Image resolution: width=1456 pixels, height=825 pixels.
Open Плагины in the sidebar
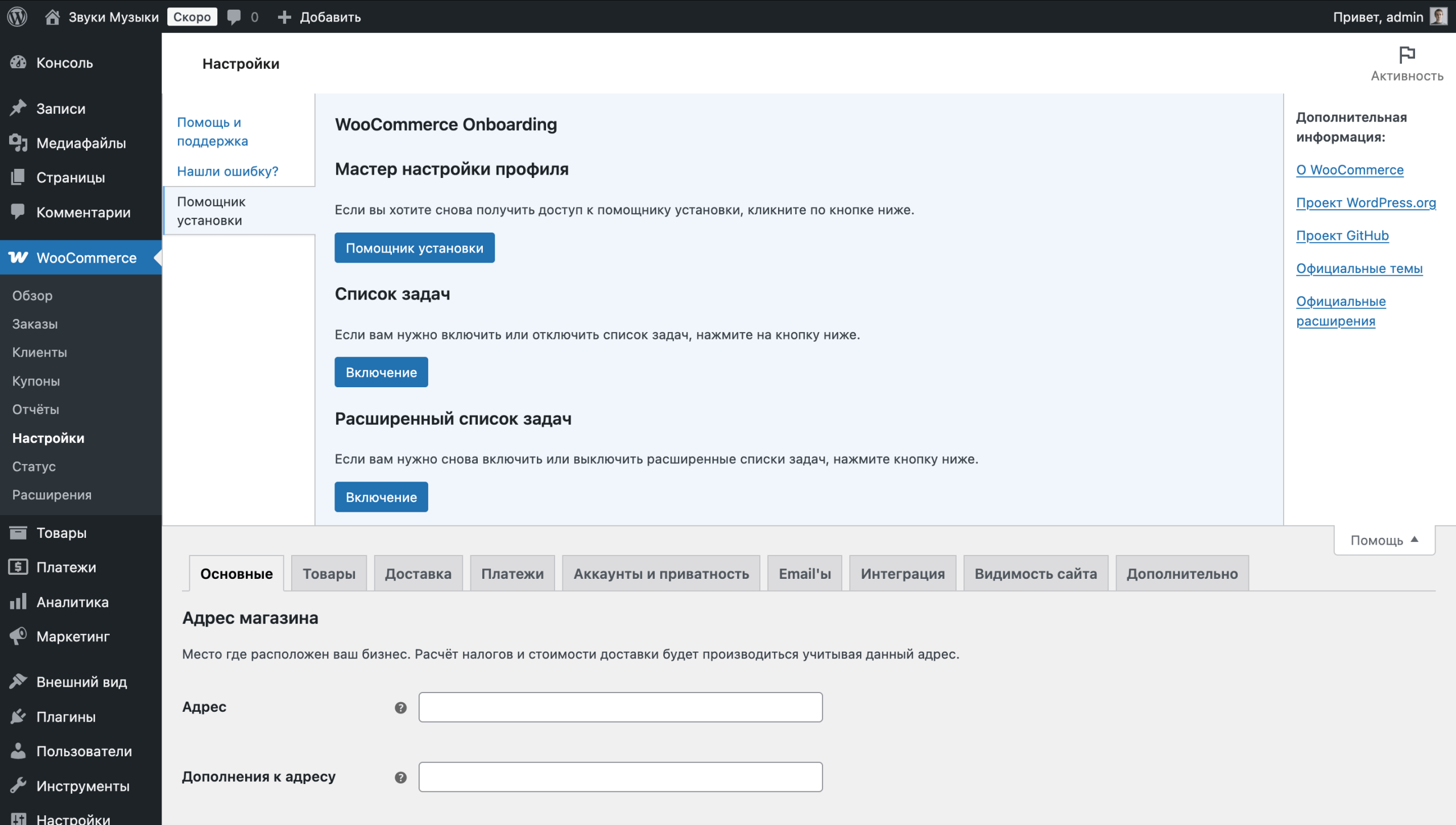[65, 716]
